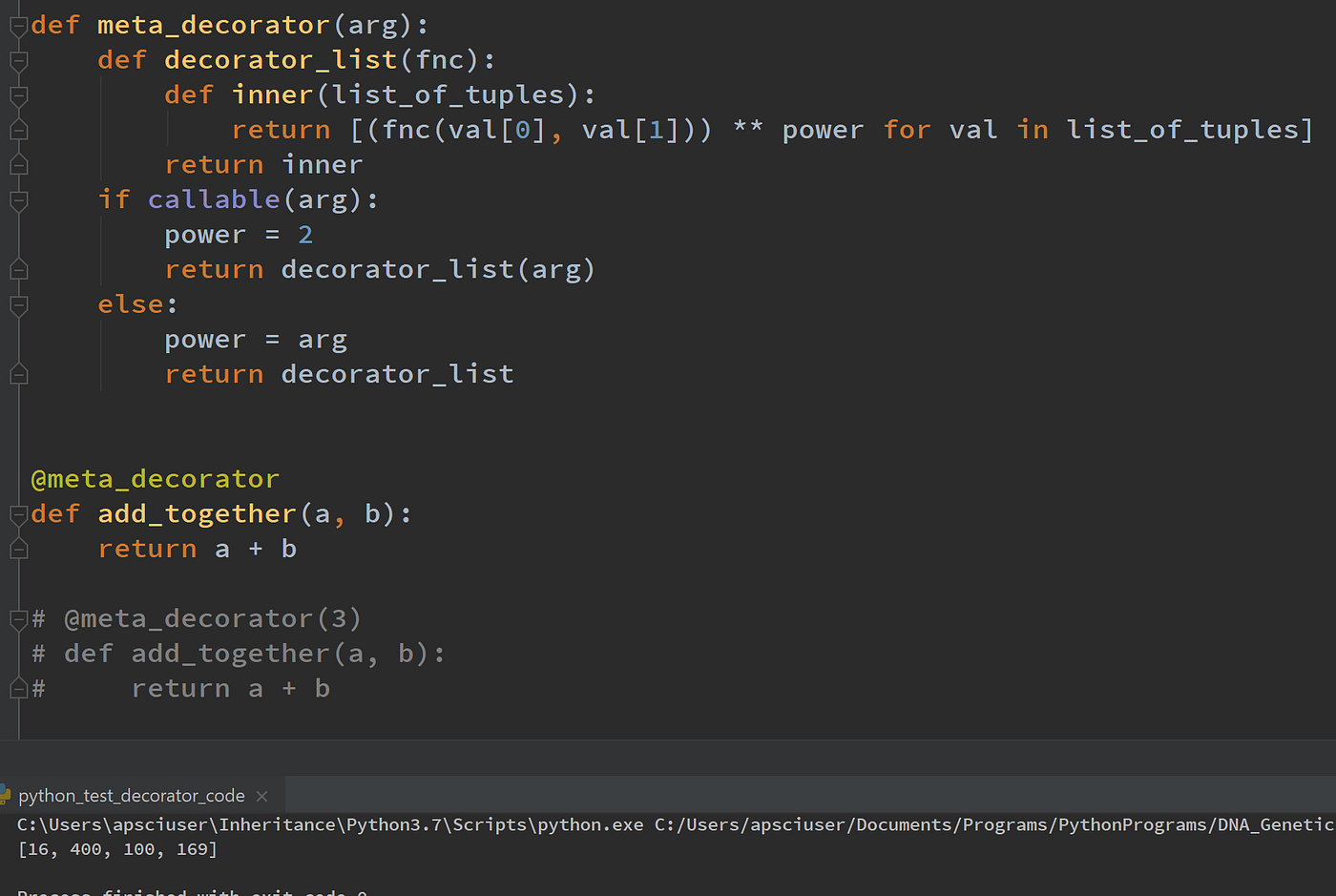Select the word callable in the if statement

tap(214, 198)
